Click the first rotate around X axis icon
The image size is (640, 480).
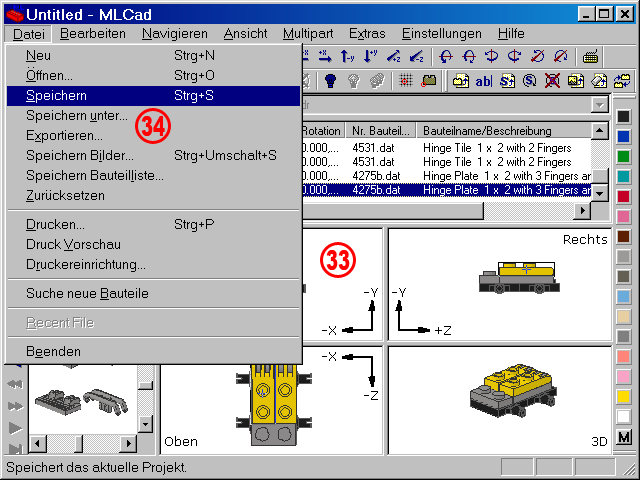tap(446, 57)
